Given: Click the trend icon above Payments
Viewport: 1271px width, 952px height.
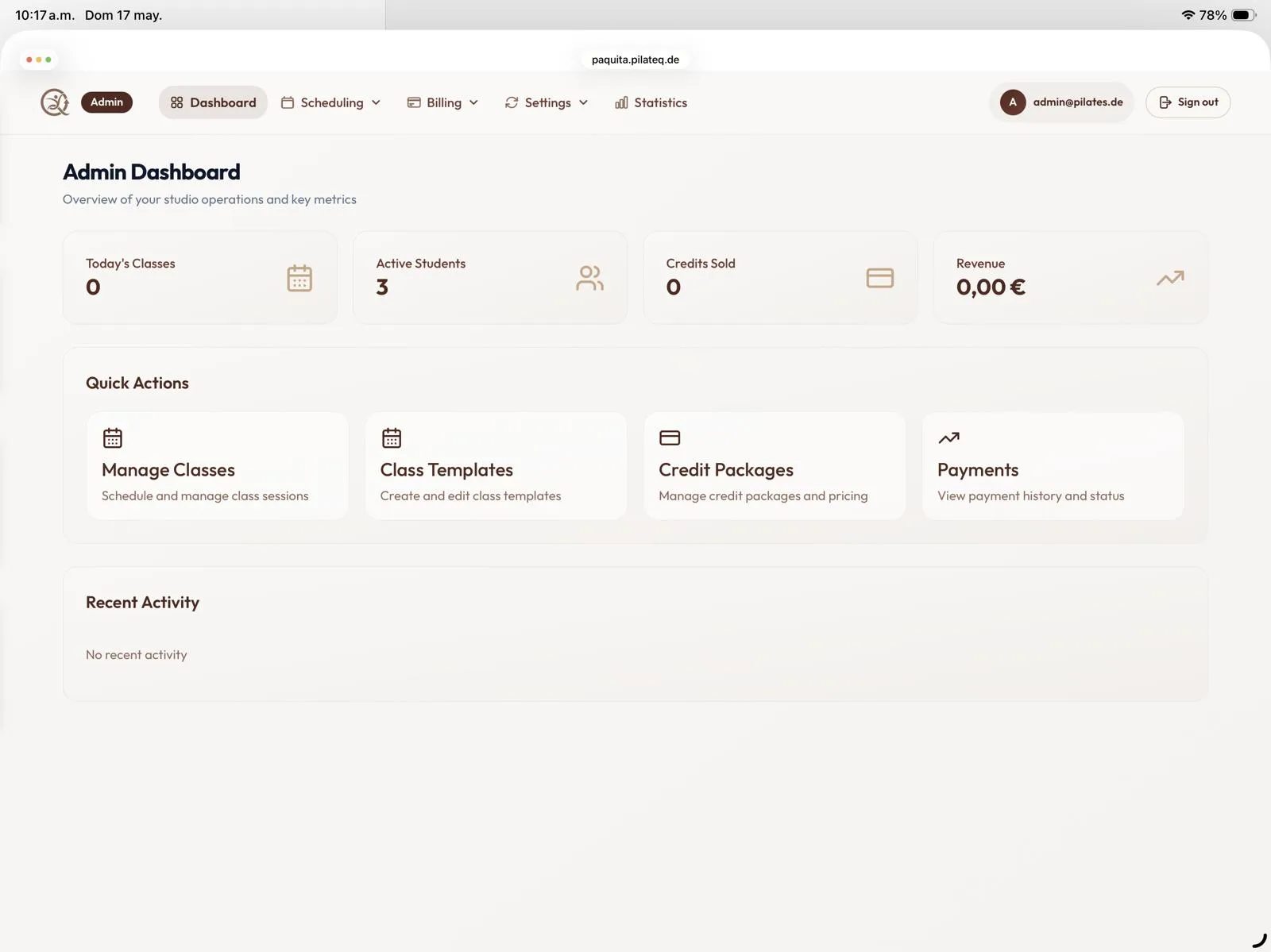Looking at the screenshot, I should 948,437.
